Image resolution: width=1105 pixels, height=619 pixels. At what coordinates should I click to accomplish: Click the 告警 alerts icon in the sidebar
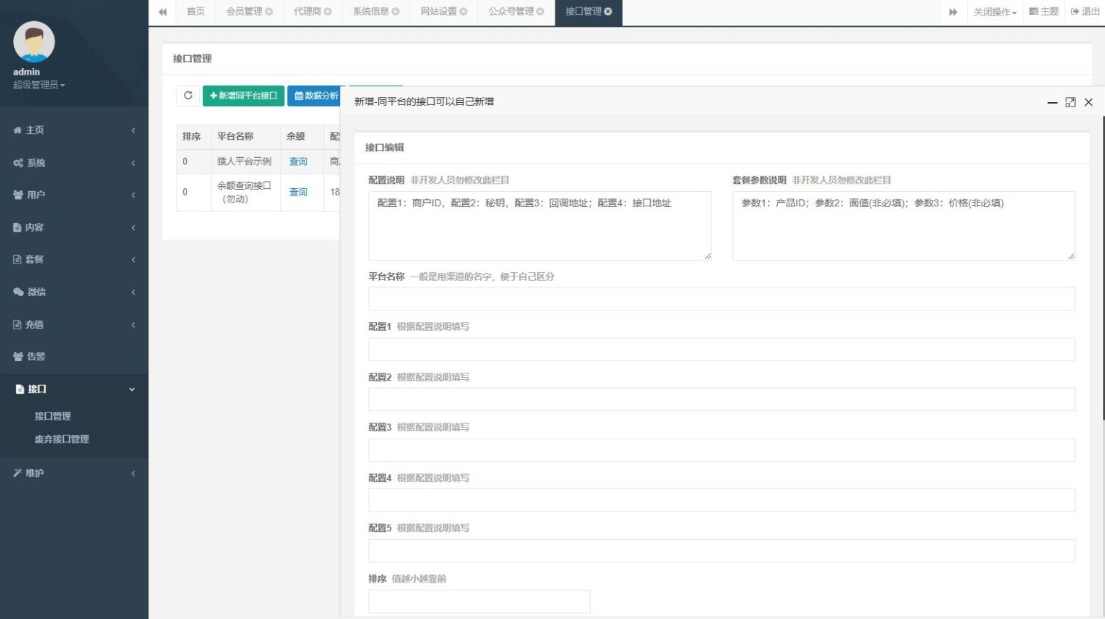pos(17,356)
